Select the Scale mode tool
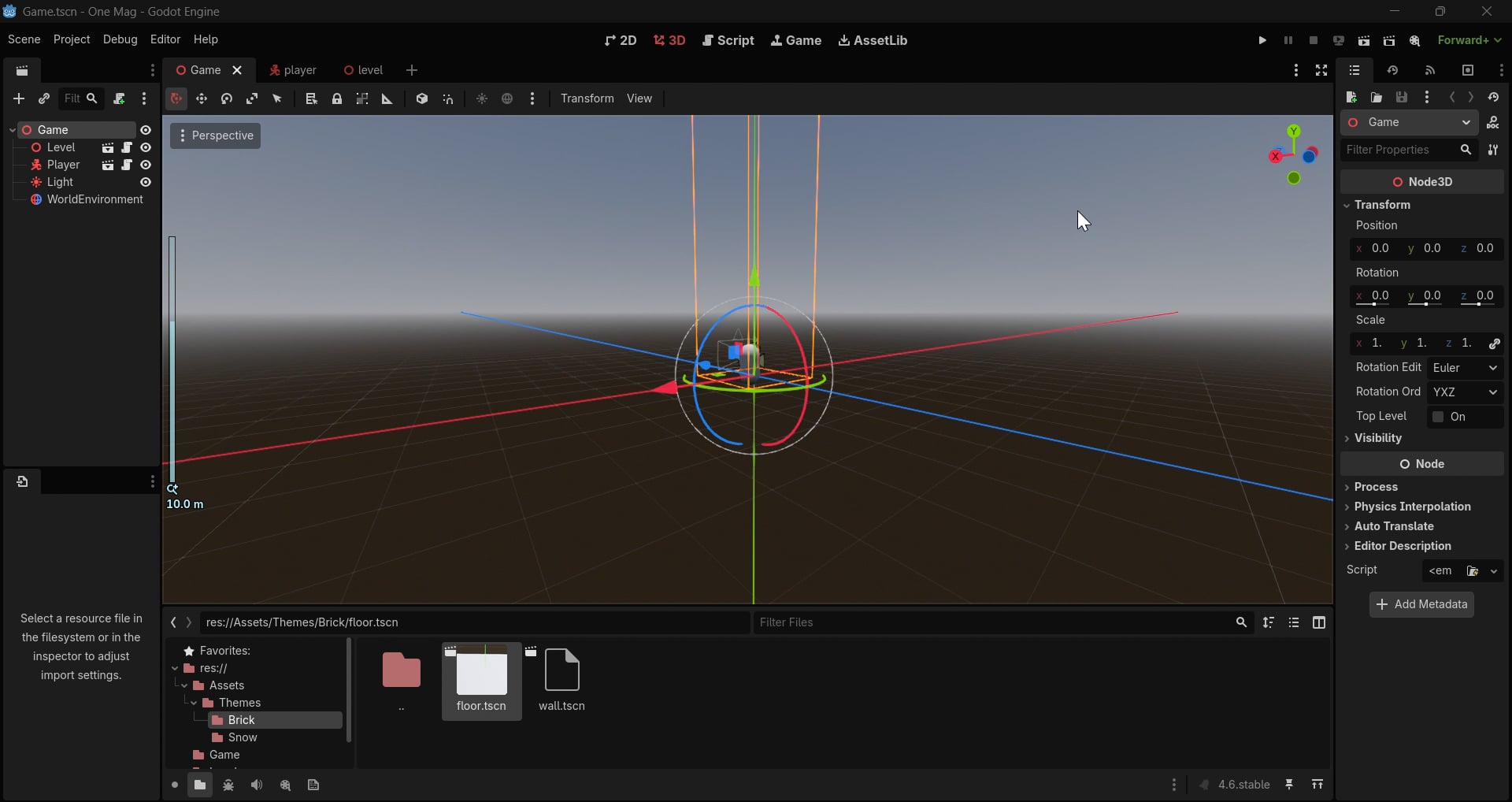Image resolution: width=1512 pixels, height=802 pixels. 252,98
